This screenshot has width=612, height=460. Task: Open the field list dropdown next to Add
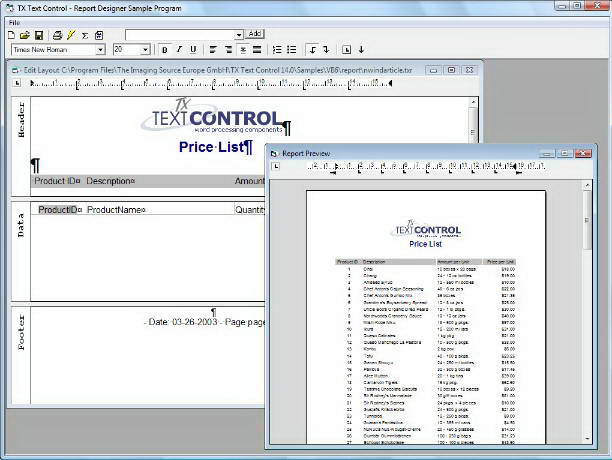pos(239,35)
